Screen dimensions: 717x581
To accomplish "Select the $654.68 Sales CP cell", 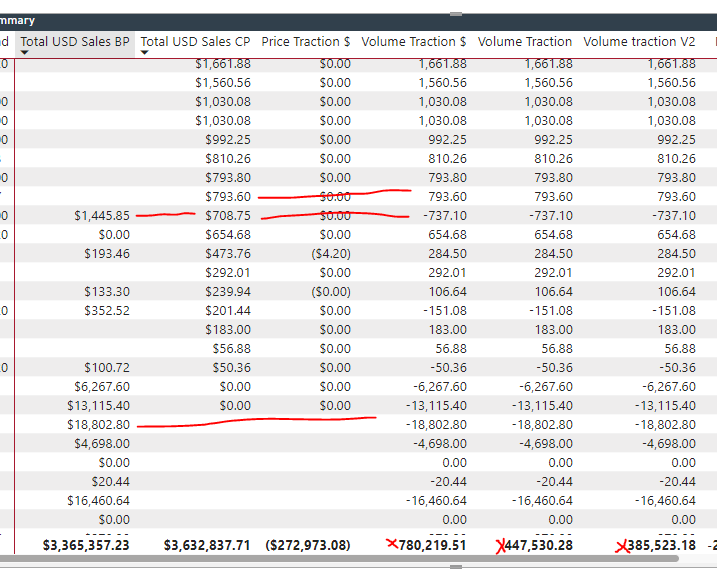I will [228, 235].
